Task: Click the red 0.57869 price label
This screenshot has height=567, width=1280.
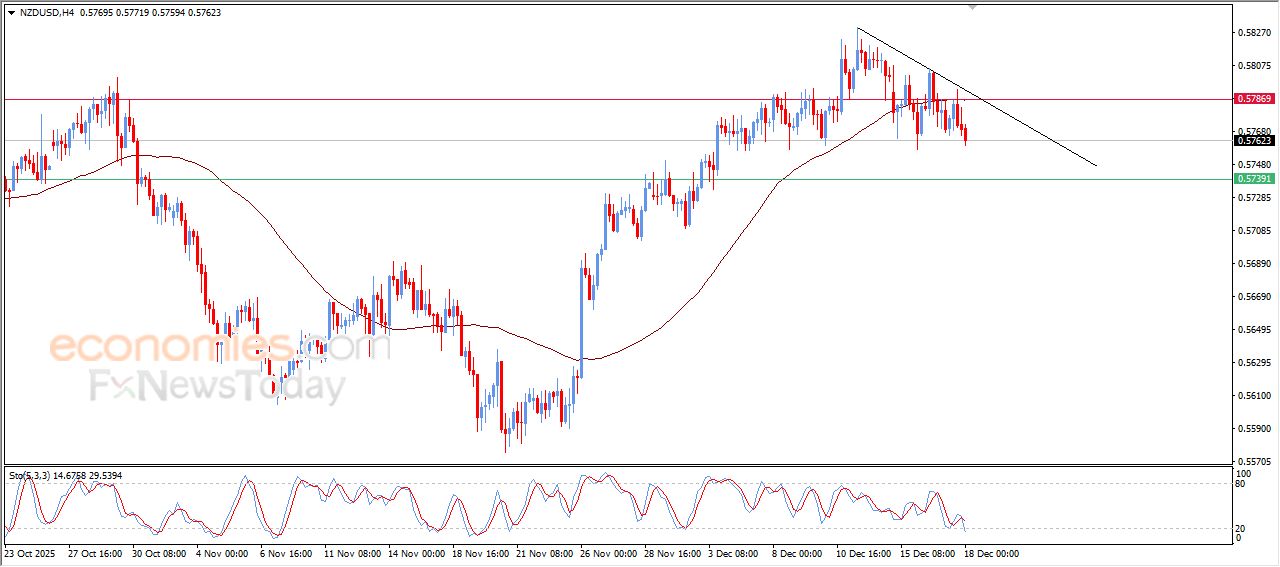Action: point(1254,99)
